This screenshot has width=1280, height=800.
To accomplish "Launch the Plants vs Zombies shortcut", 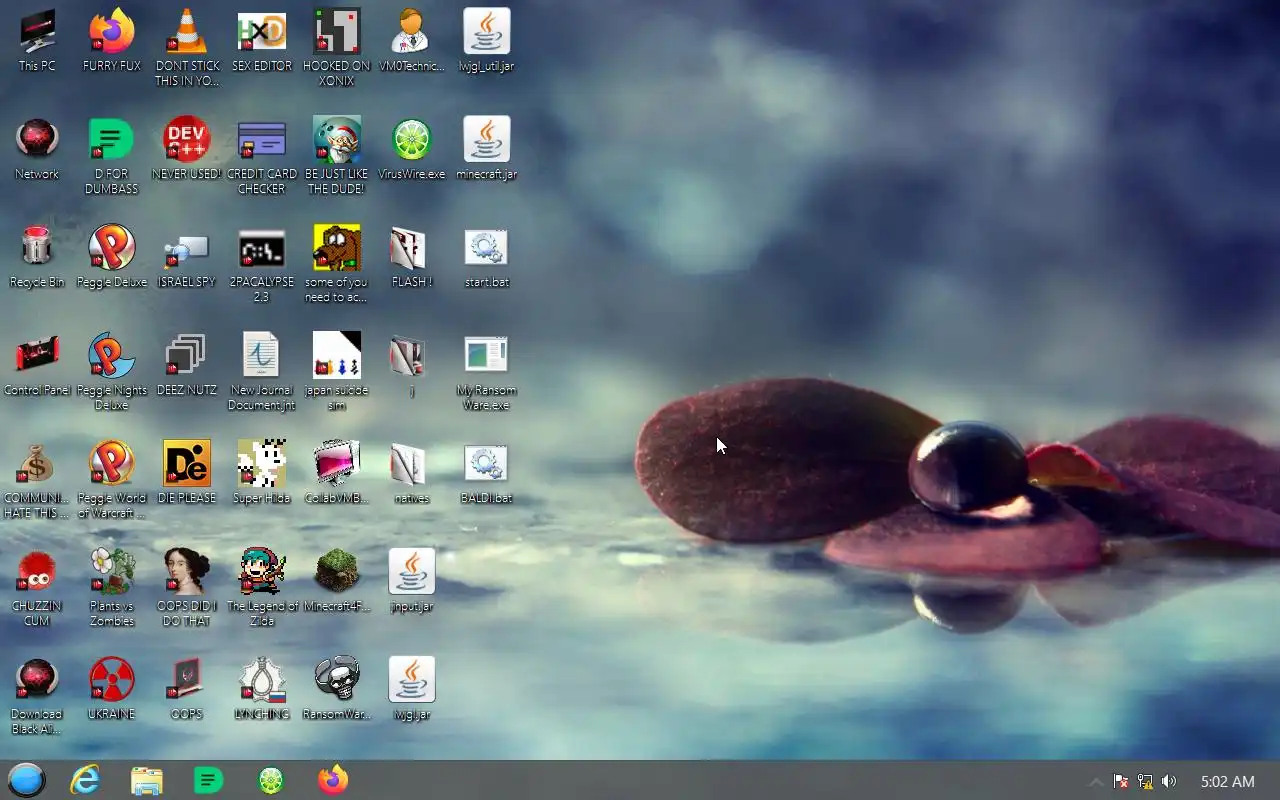I will point(112,588).
